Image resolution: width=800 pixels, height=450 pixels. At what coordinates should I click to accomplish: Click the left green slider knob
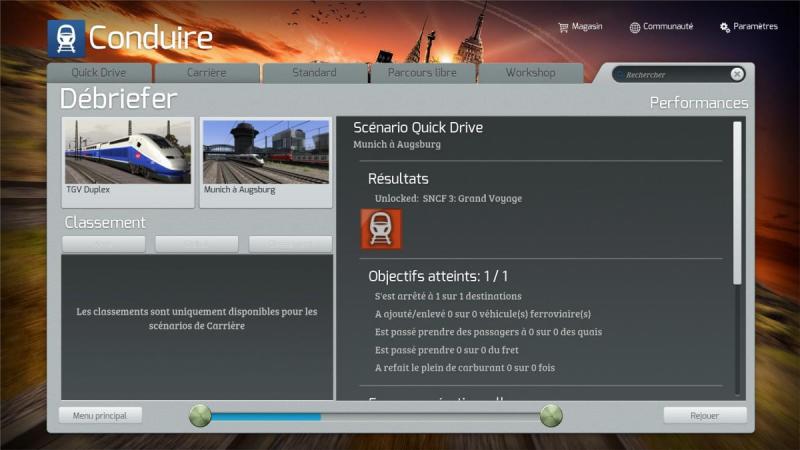pyautogui.click(x=200, y=416)
